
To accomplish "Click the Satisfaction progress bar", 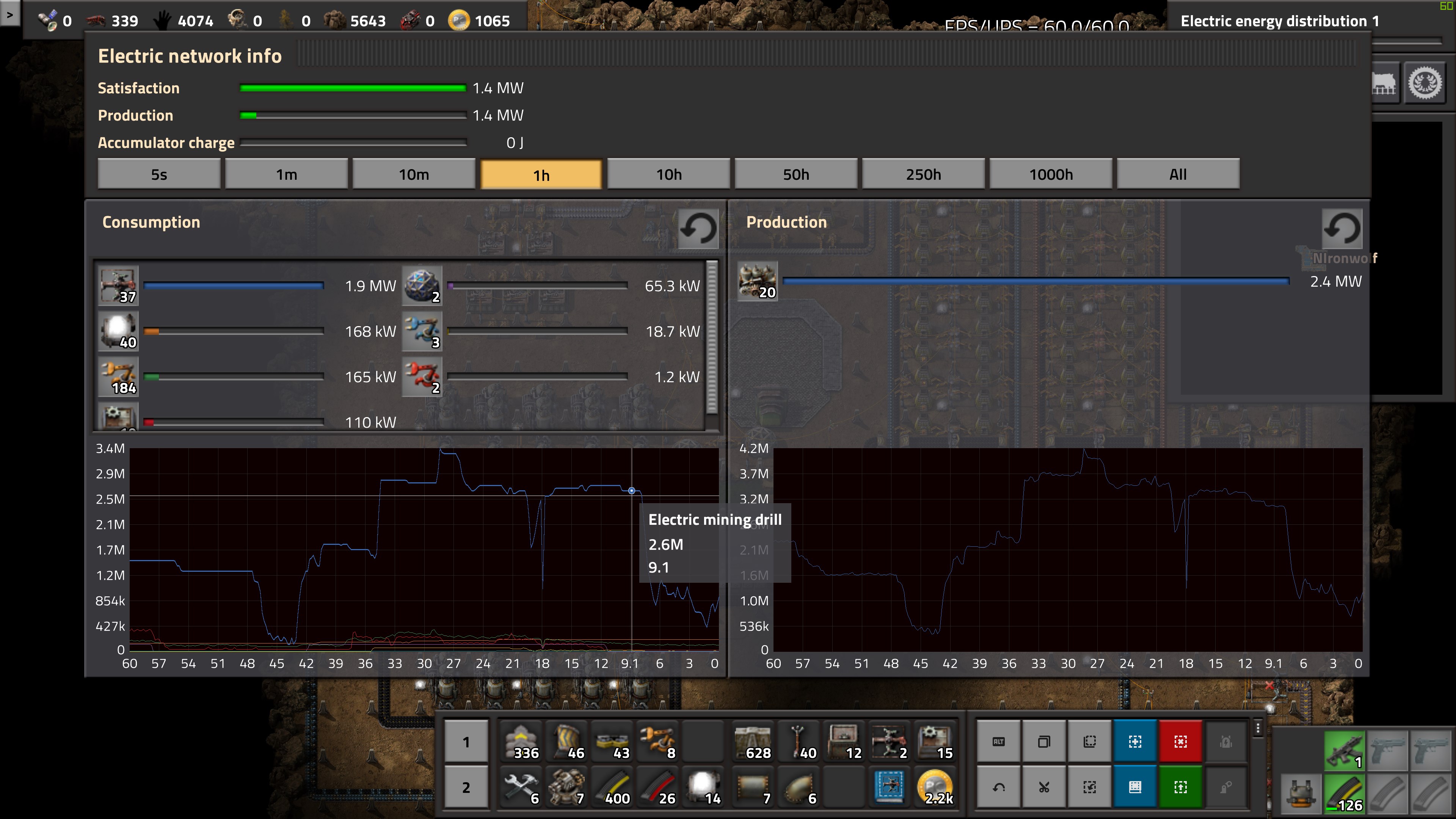I will (353, 88).
